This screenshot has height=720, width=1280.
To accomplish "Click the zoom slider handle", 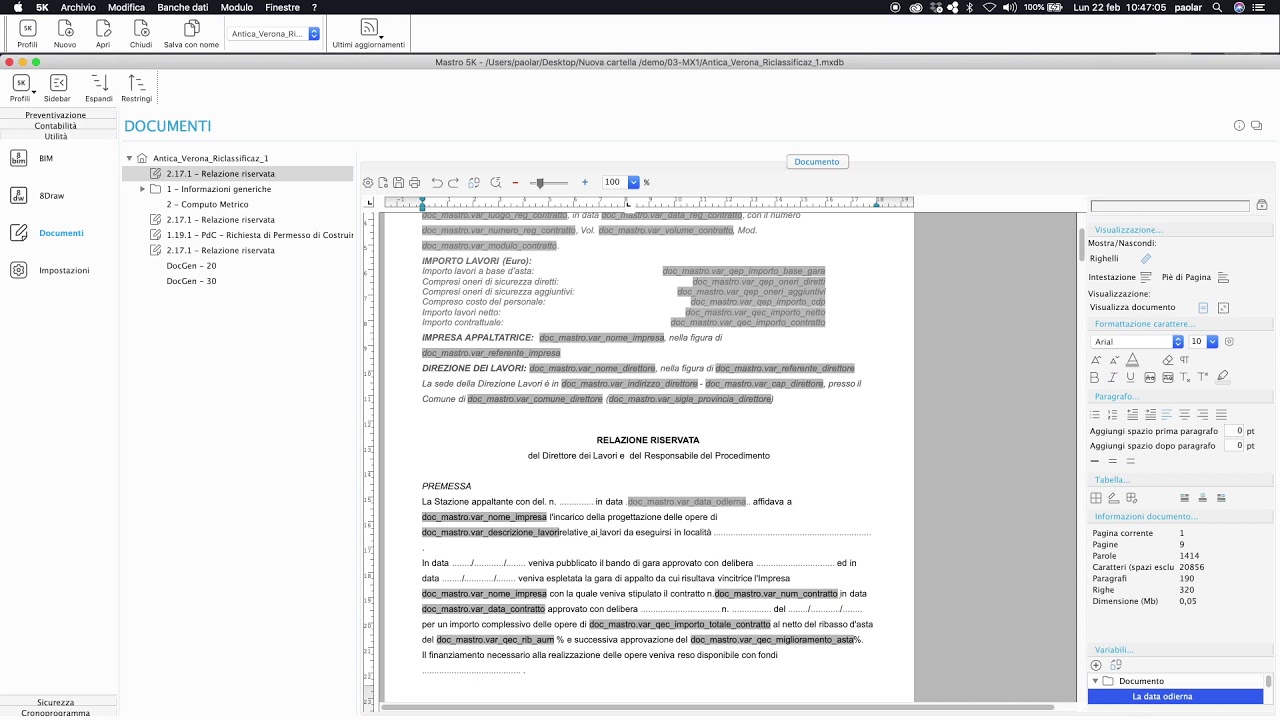I will click(x=541, y=183).
